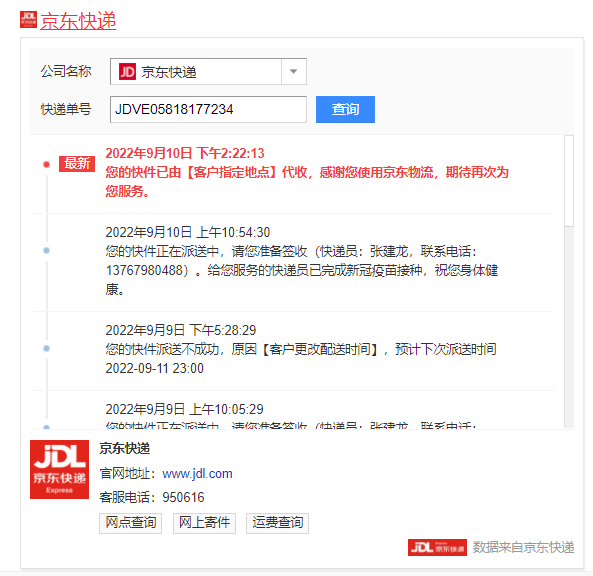Click the 网上寄件 button
This screenshot has height=576, width=593.
204,523
